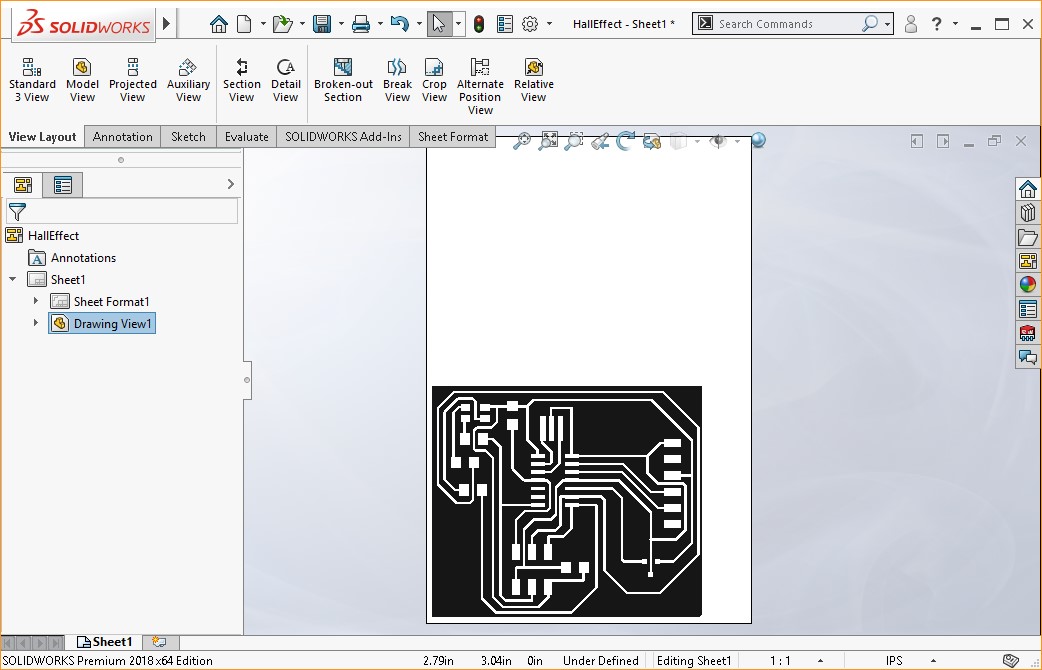Select Alternate Position View tool
This screenshot has height=670, width=1042.
click(x=480, y=86)
